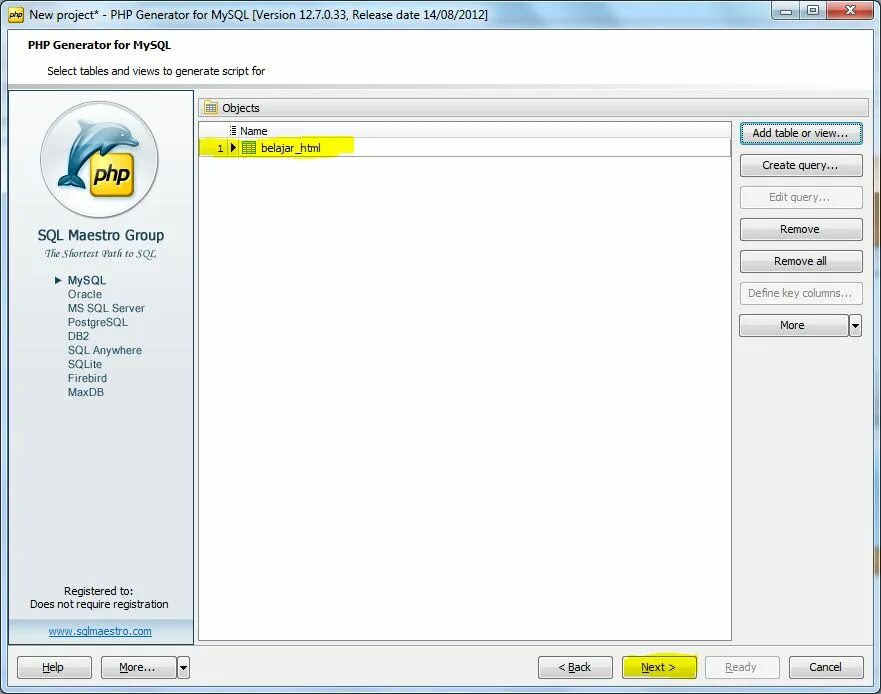Click the SQL Maestro Group heading
The image size is (881, 694).
(x=101, y=235)
